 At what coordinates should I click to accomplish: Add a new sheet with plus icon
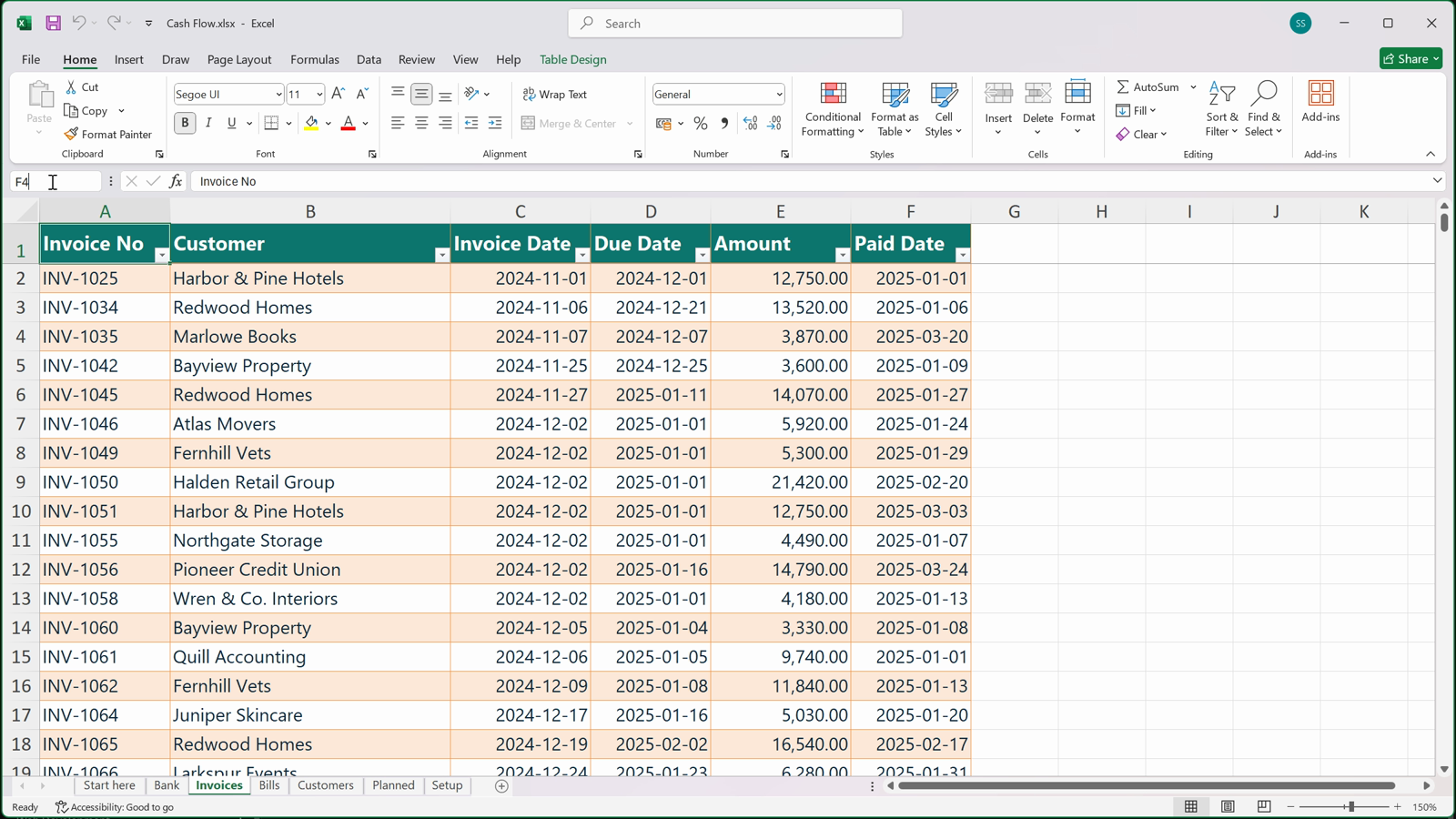point(501,785)
